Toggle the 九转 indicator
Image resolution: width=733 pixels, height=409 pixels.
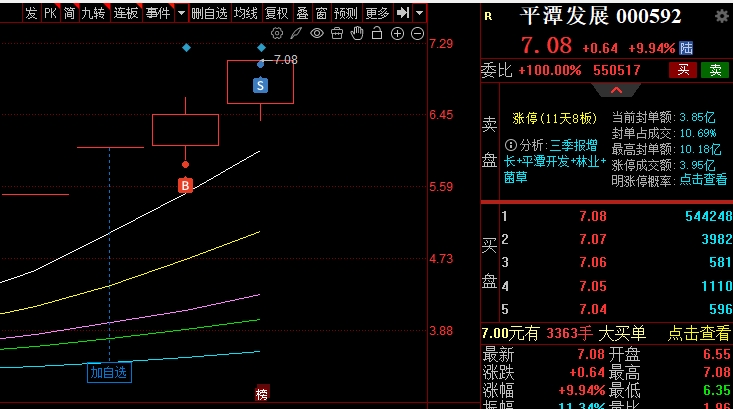pos(93,13)
